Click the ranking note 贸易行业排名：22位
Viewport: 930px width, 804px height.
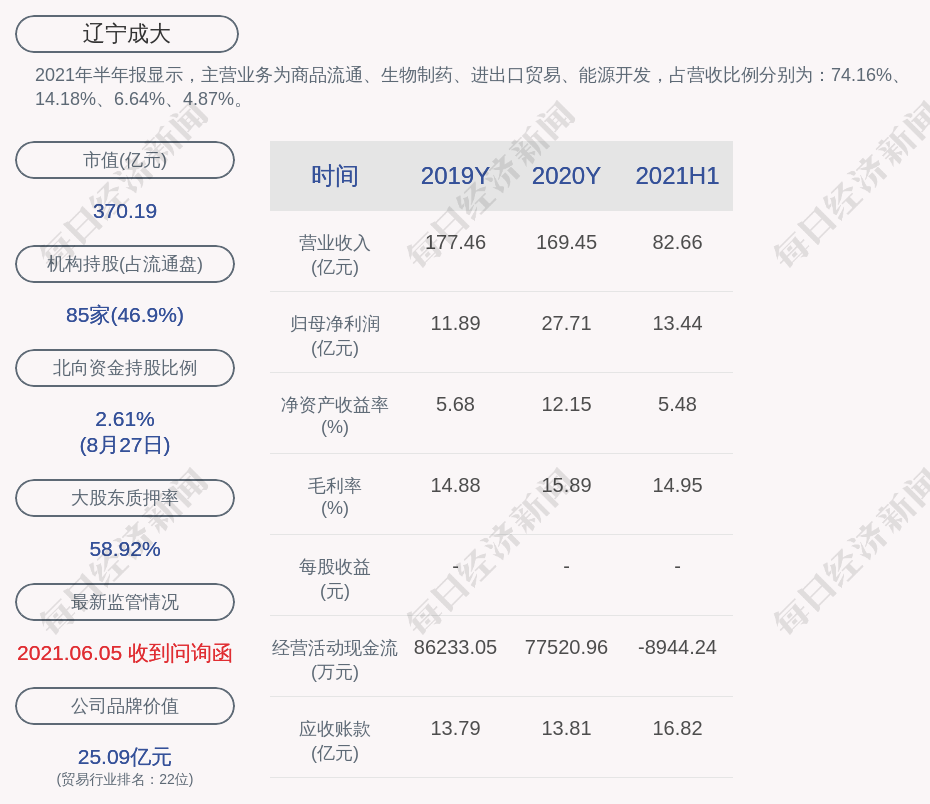click(125, 779)
